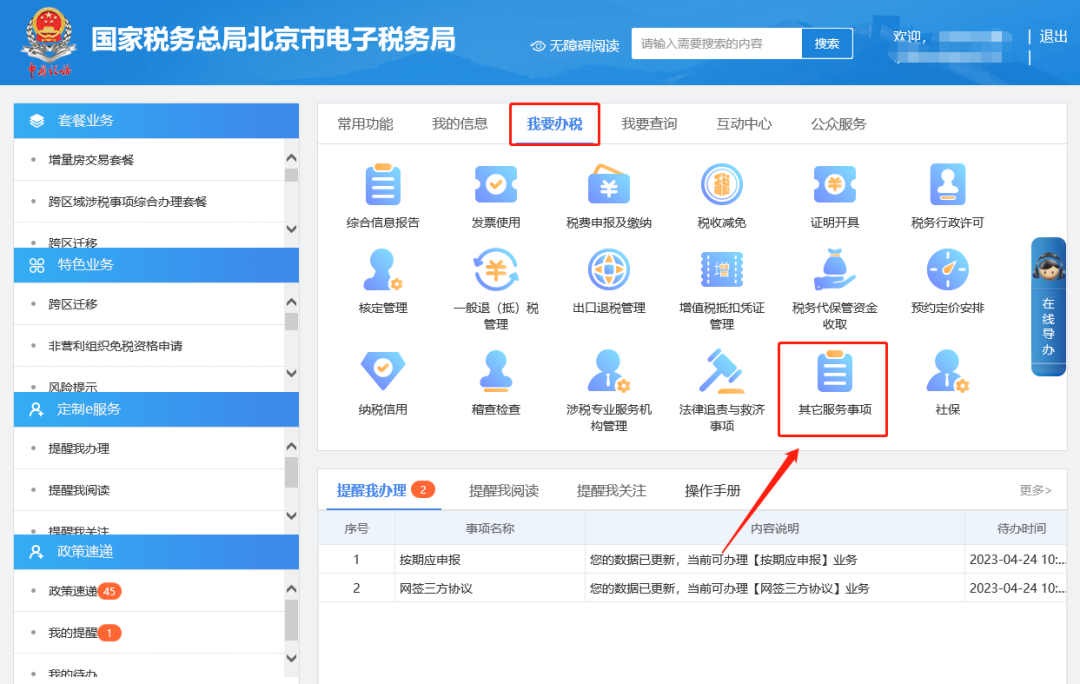Click the 搜索 search button
Screen dimensions: 1080x684
[827, 44]
